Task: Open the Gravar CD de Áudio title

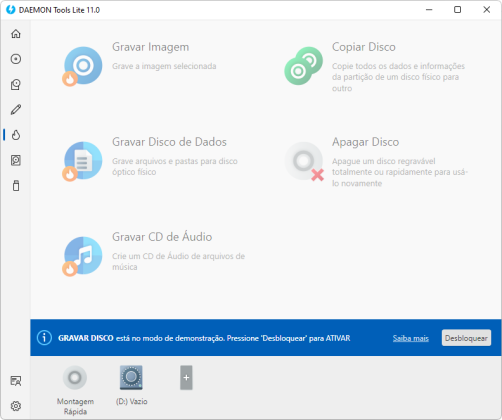Action: [162, 237]
